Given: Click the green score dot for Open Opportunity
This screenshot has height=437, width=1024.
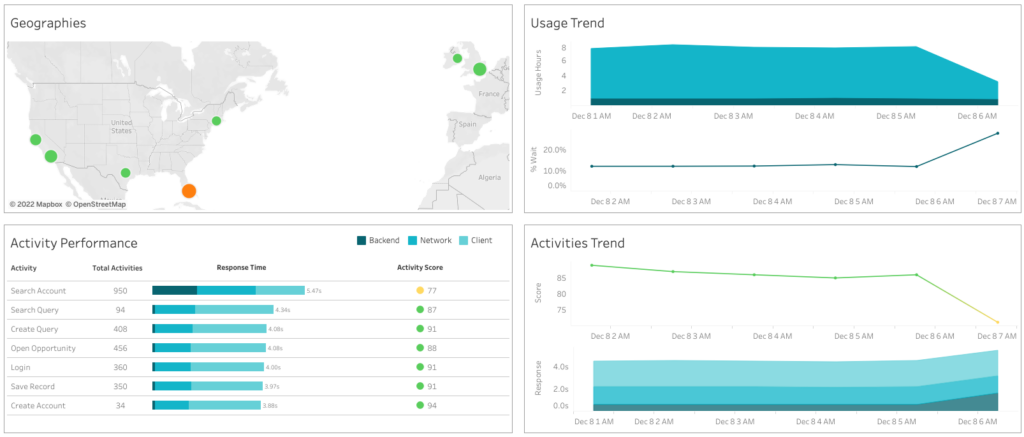Looking at the screenshot, I should 421,348.
